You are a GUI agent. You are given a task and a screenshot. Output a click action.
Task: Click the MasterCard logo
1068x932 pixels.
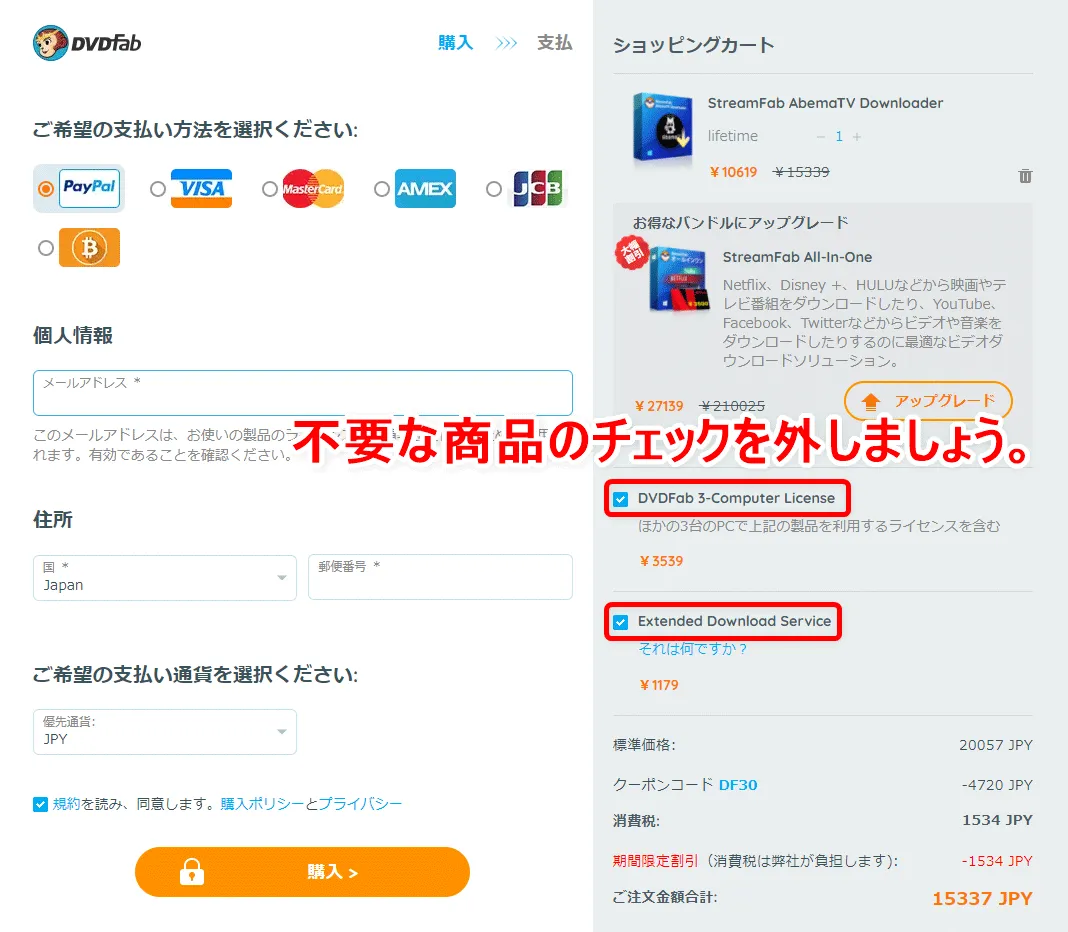pyautogui.click(x=313, y=188)
